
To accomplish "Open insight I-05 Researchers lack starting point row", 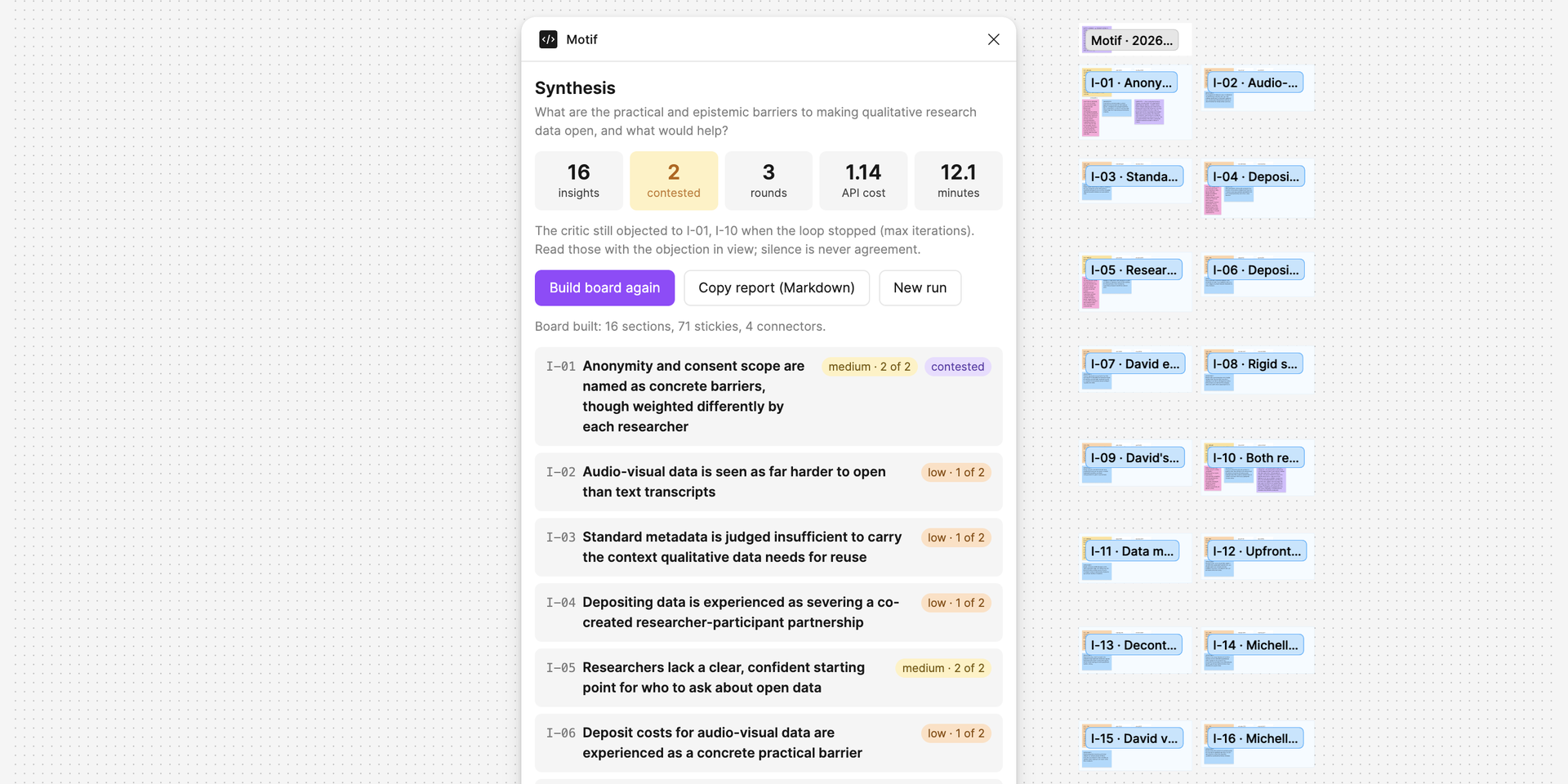I will coord(768,678).
